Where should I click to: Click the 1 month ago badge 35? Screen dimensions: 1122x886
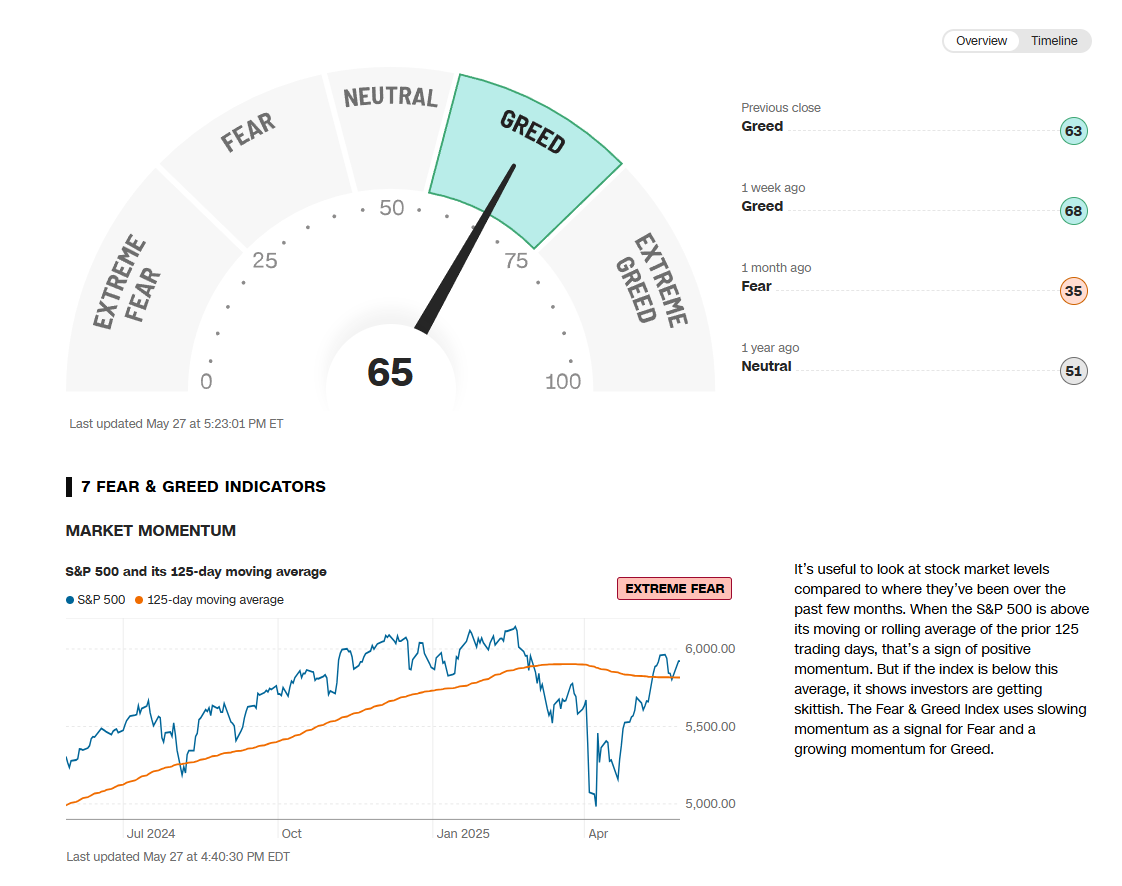pyautogui.click(x=1073, y=291)
